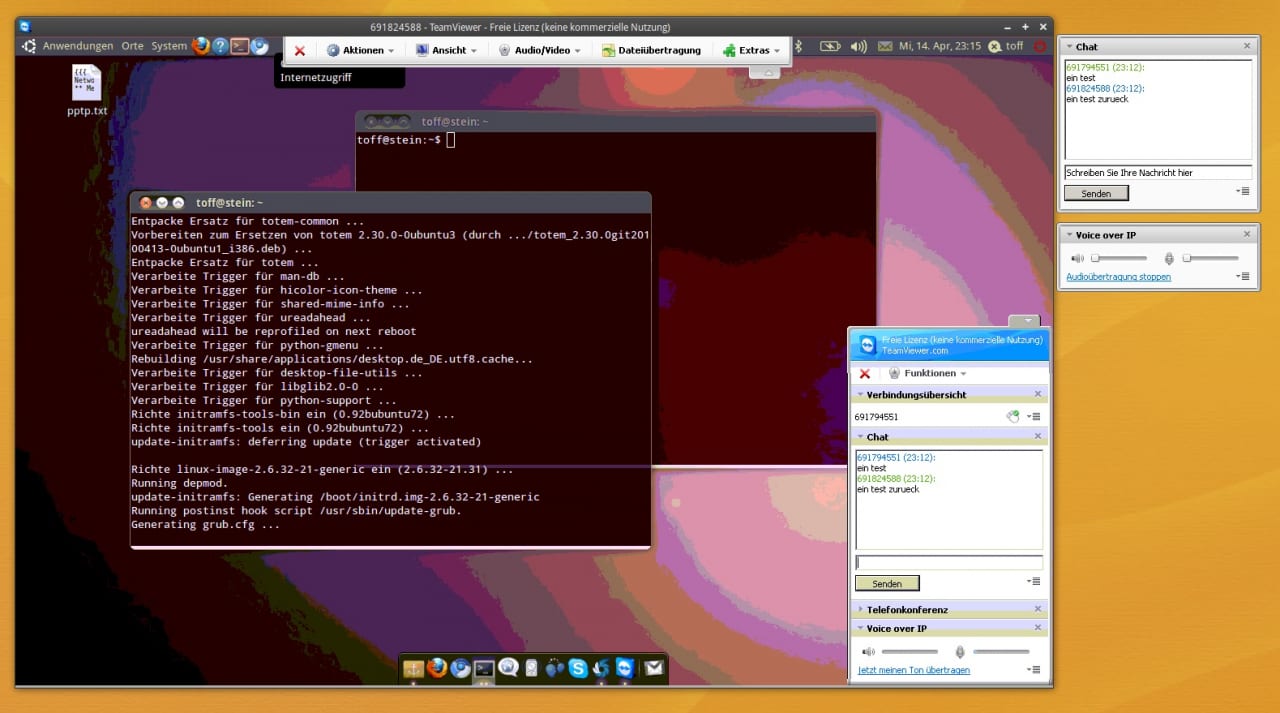Open the Funktionen dropdown in remote TeamViewer panel

click(x=927, y=373)
